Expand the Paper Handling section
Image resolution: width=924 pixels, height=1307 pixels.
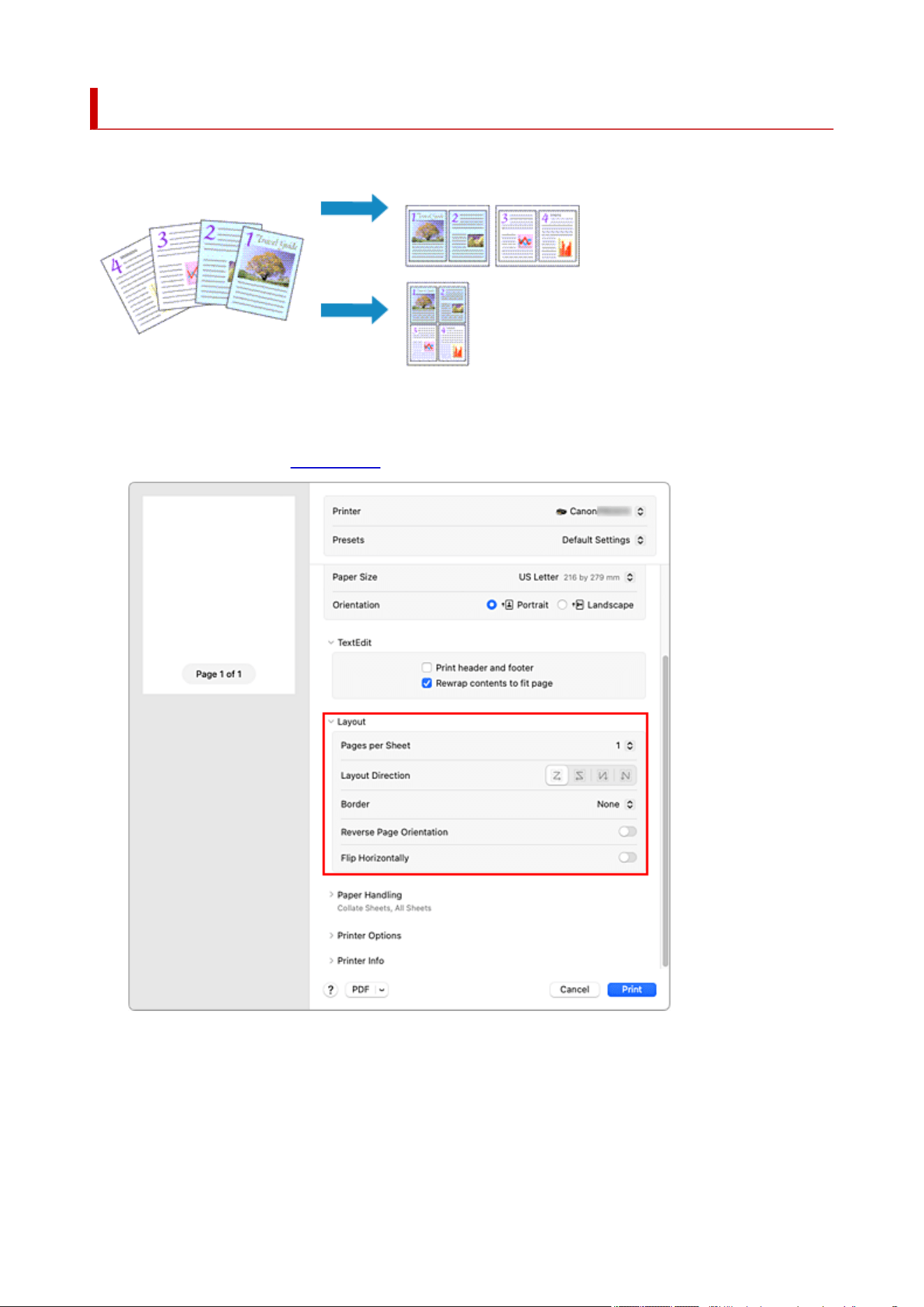pos(331,894)
